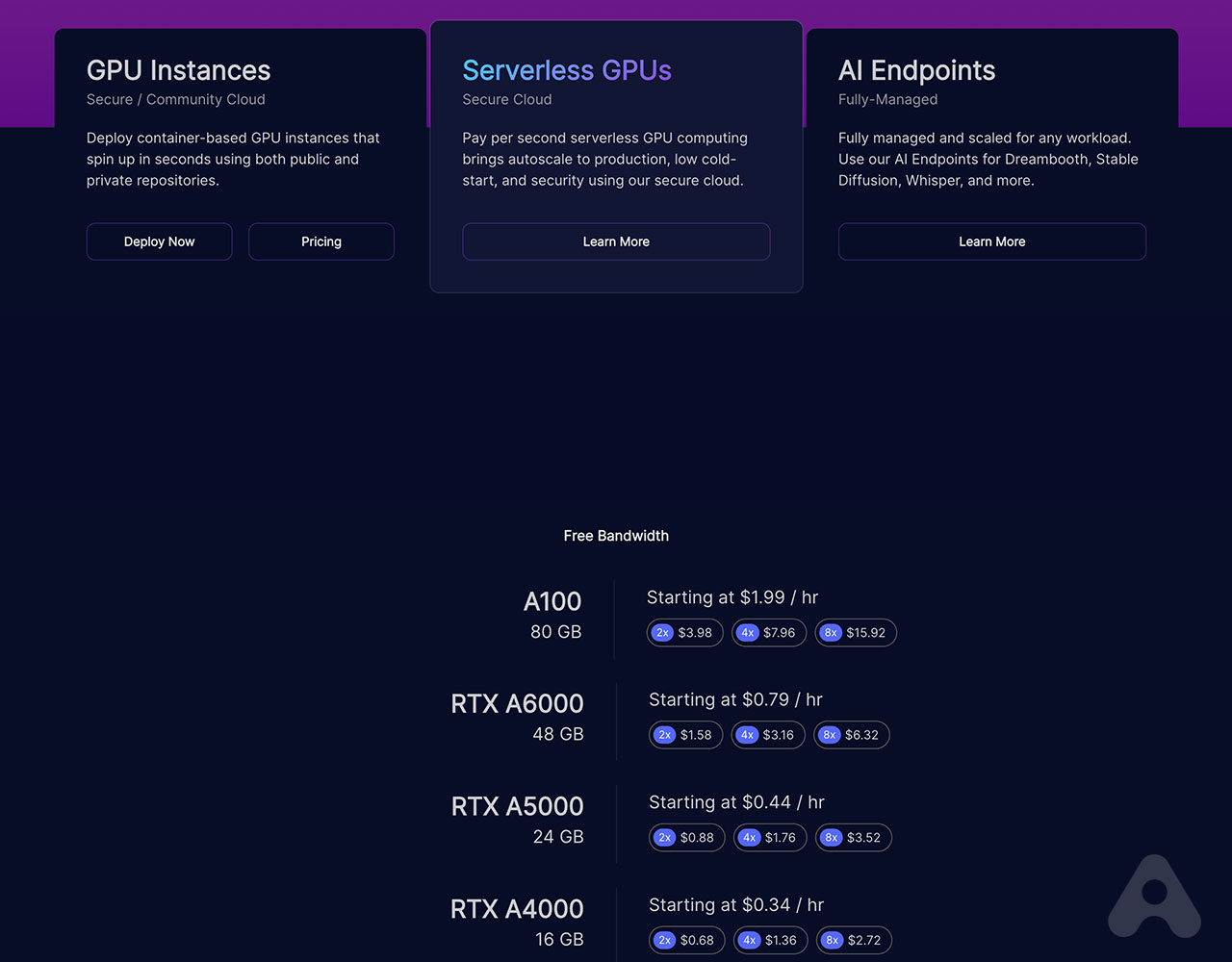Pick the 4x RTX A6000 option at $3.16
1232x962 pixels.
pos(768,735)
